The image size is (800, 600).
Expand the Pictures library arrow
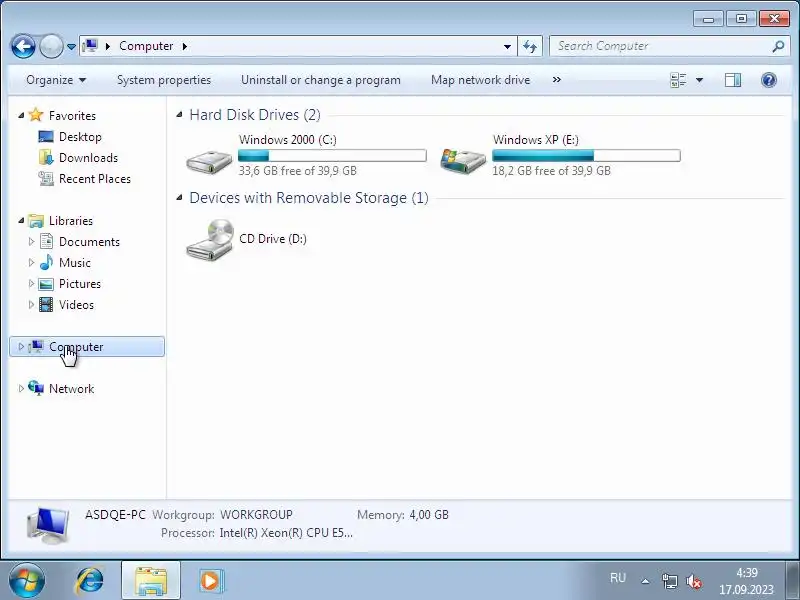[31, 283]
